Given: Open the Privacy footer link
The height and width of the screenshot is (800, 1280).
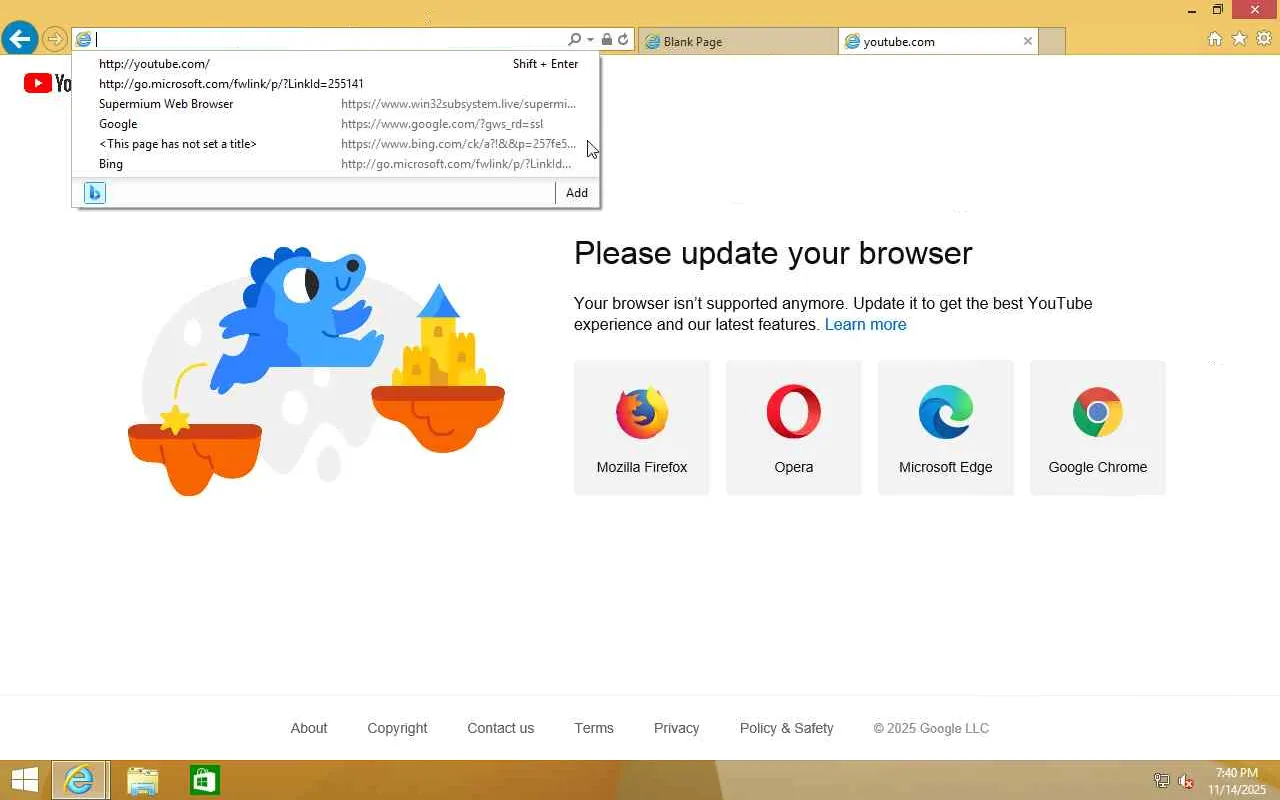Looking at the screenshot, I should [676, 728].
